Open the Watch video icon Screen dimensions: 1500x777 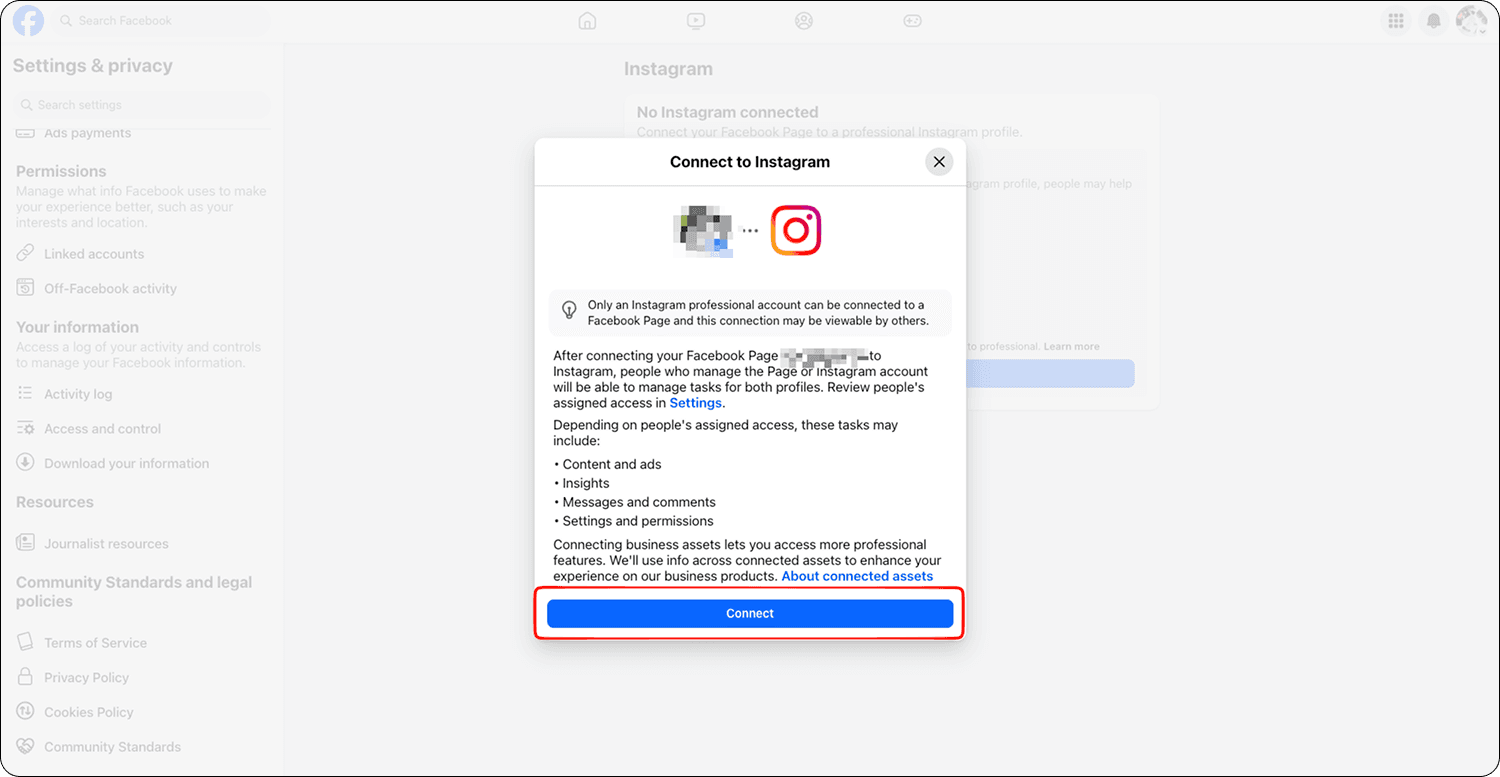tap(696, 21)
